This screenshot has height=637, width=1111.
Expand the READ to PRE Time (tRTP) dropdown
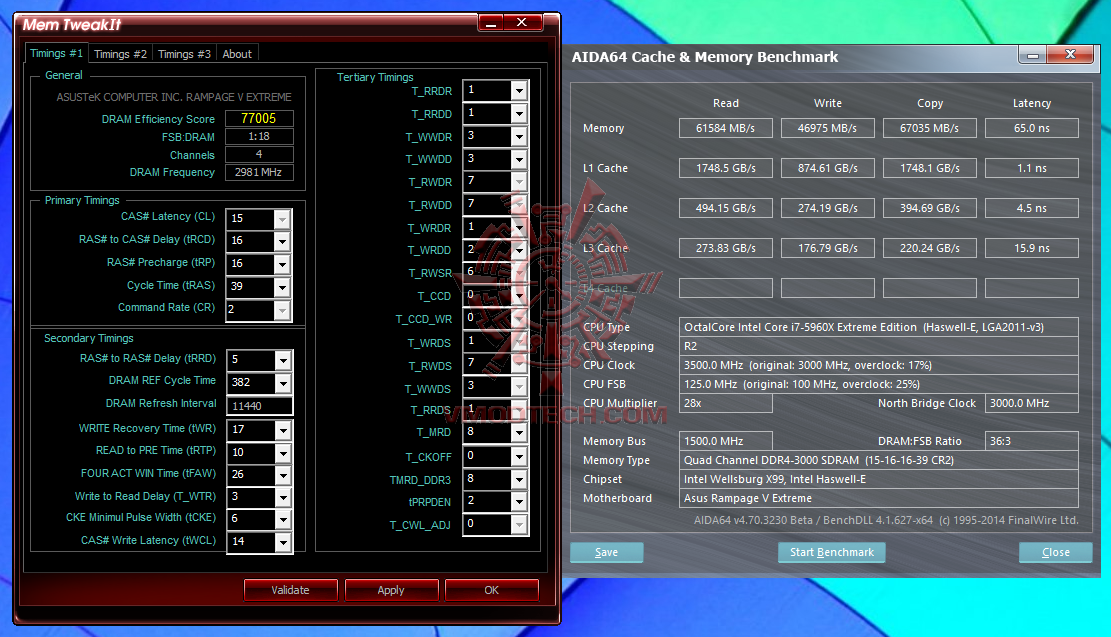point(283,453)
